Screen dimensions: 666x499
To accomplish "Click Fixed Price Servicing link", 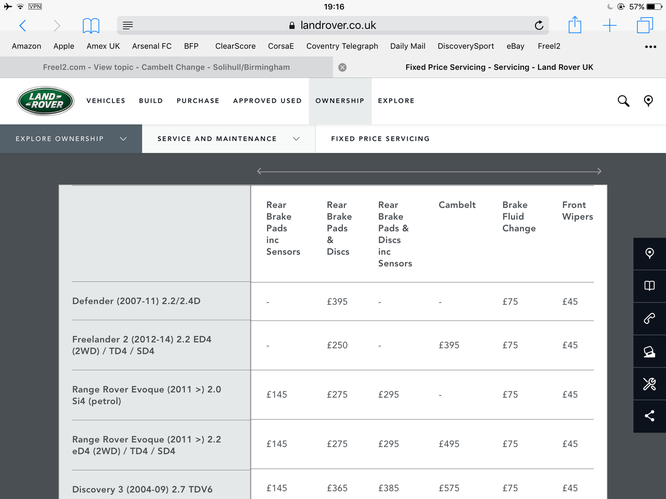I will [x=380, y=138].
